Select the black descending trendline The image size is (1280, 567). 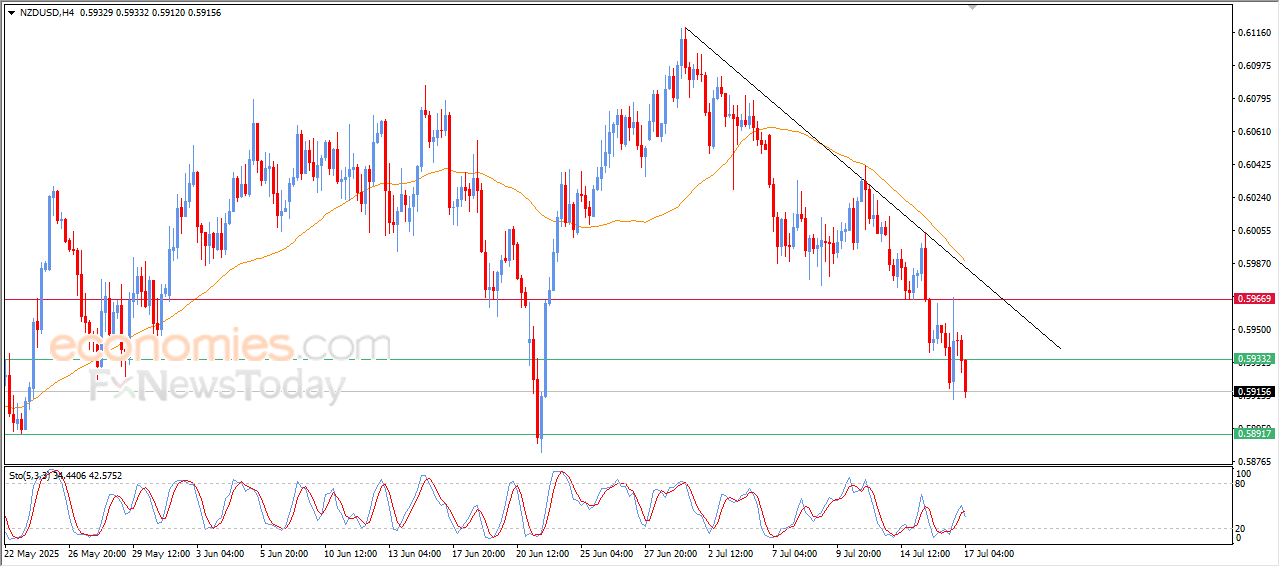tap(871, 187)
